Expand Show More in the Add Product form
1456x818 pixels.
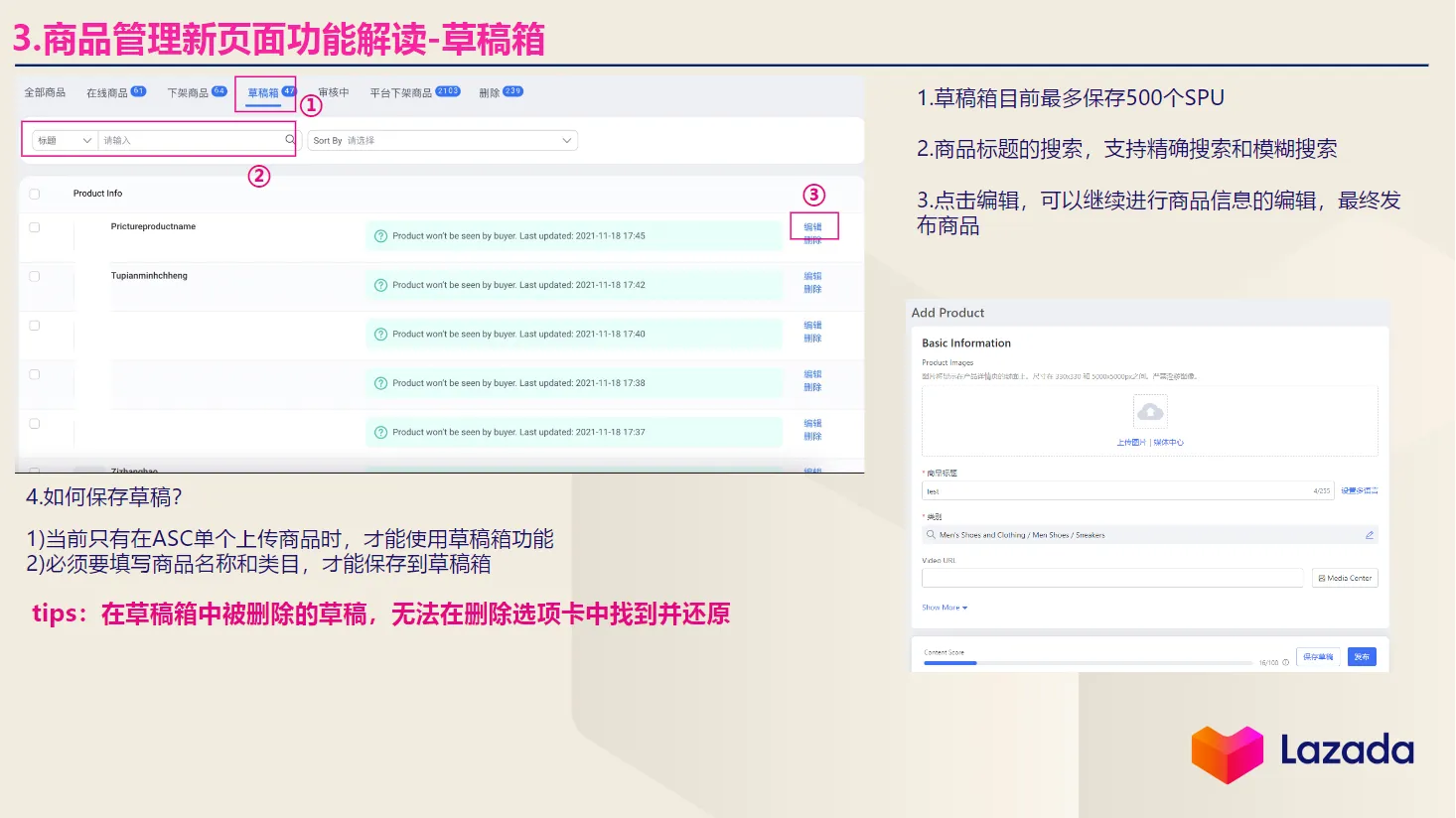pyautogui.click(x=944, y=607)
